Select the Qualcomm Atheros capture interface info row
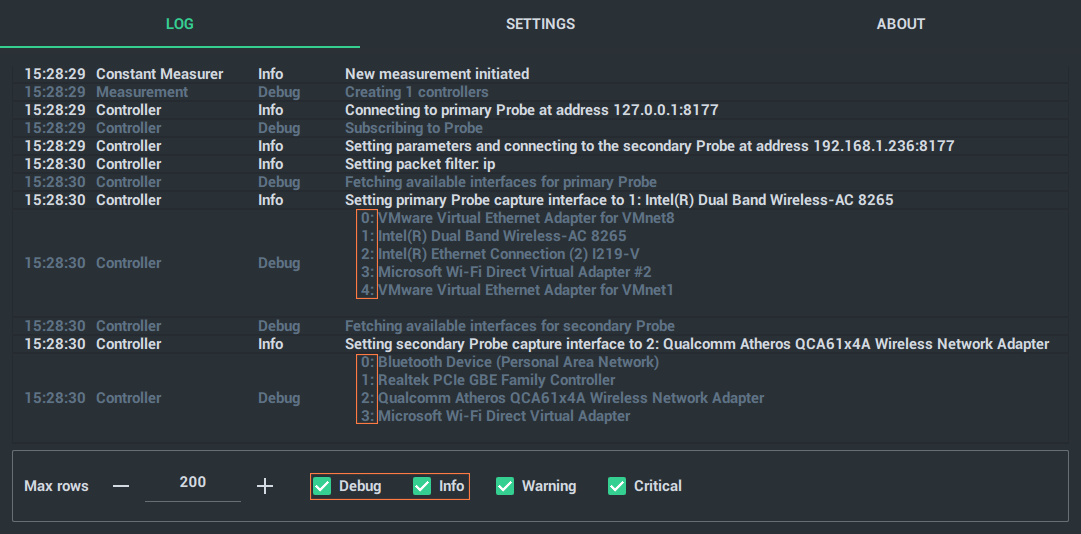This screenshot has height=534, width=1081. tap(540, 344)
